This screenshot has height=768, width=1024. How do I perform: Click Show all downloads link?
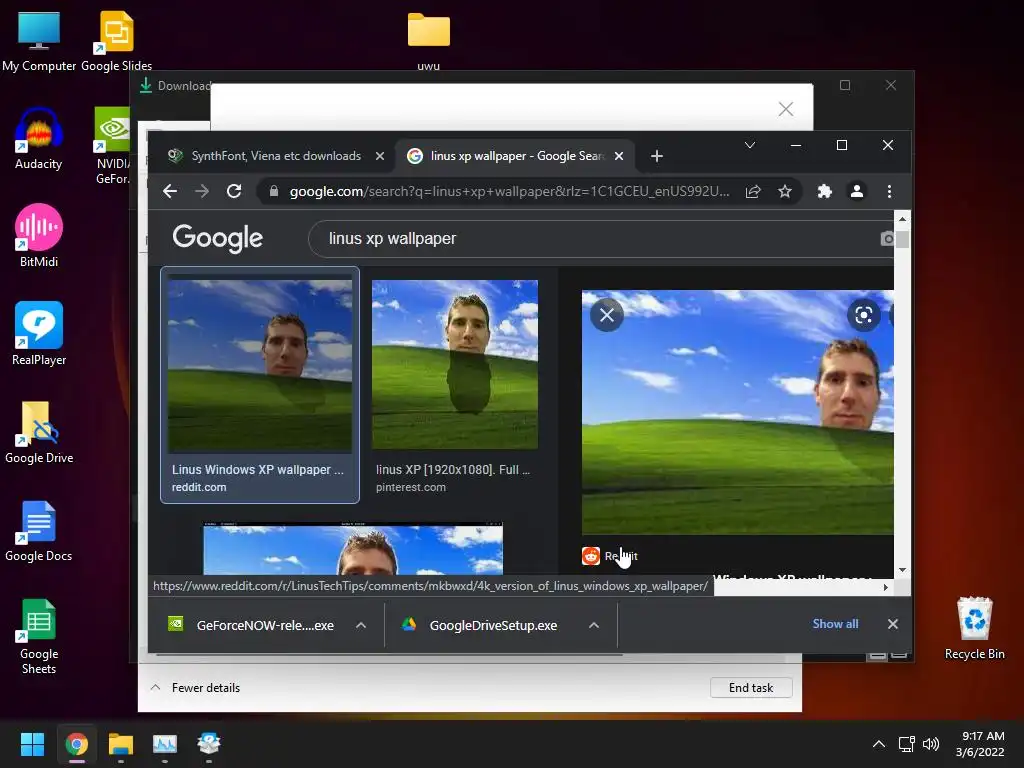(835, 624)
